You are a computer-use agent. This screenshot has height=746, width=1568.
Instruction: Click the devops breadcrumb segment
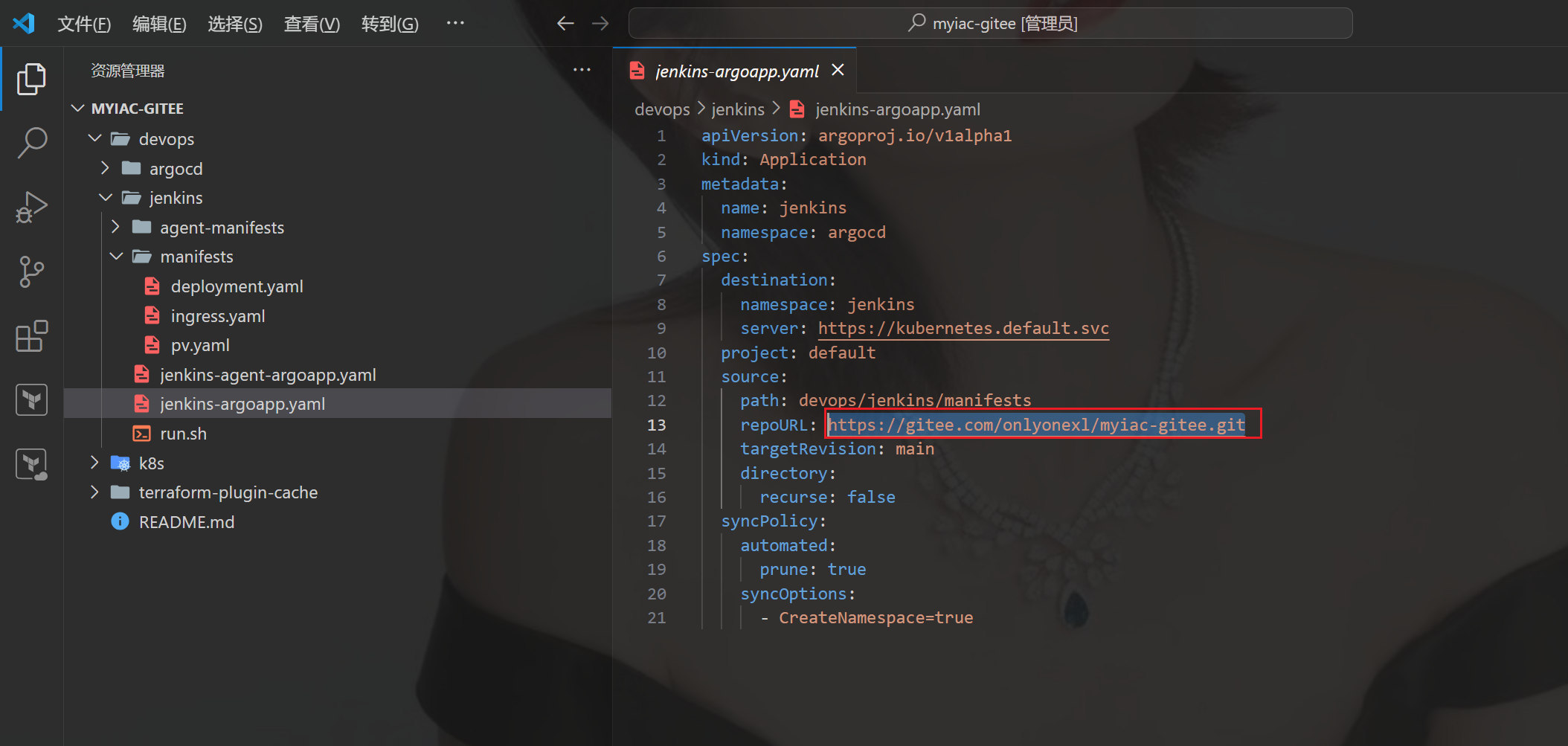[662, 109]
